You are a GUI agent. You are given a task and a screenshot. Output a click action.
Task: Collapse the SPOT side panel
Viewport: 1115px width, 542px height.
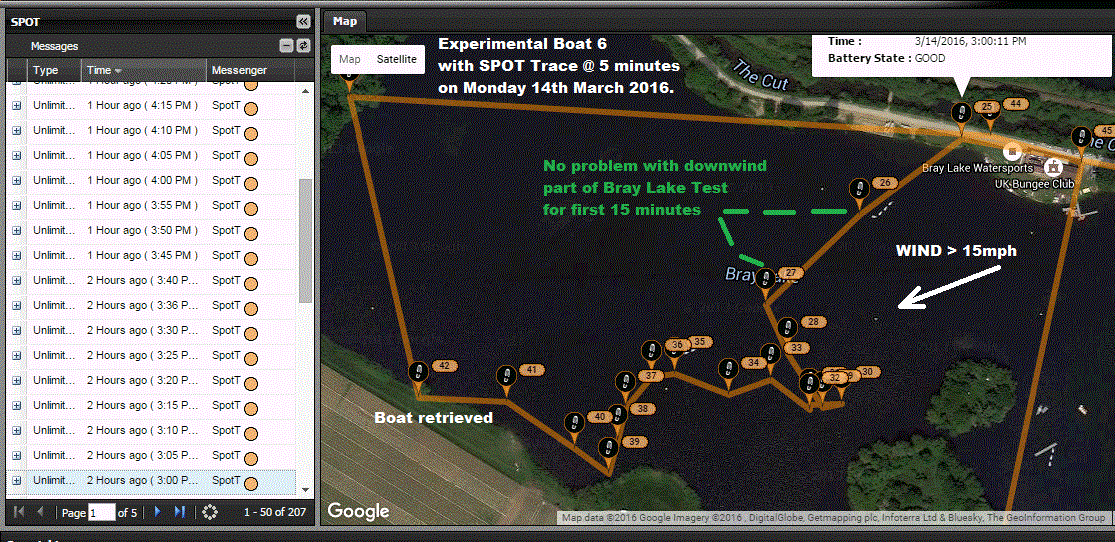pyautogui.click(x=303, y=21)
